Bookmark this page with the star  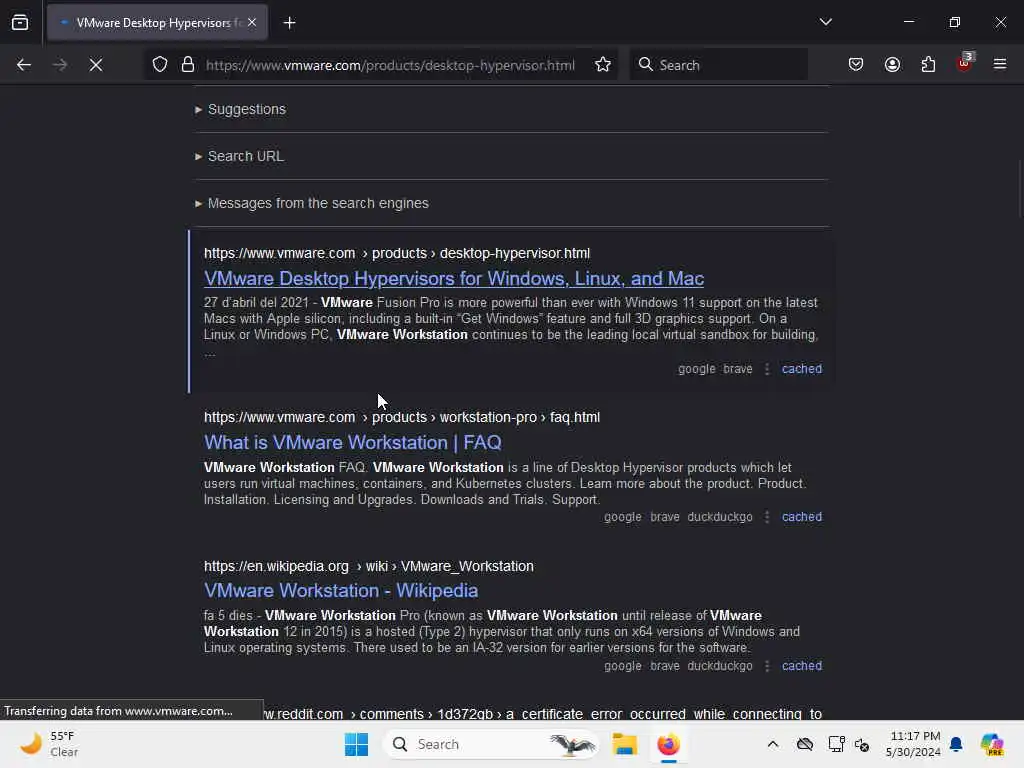pos(603,65)
